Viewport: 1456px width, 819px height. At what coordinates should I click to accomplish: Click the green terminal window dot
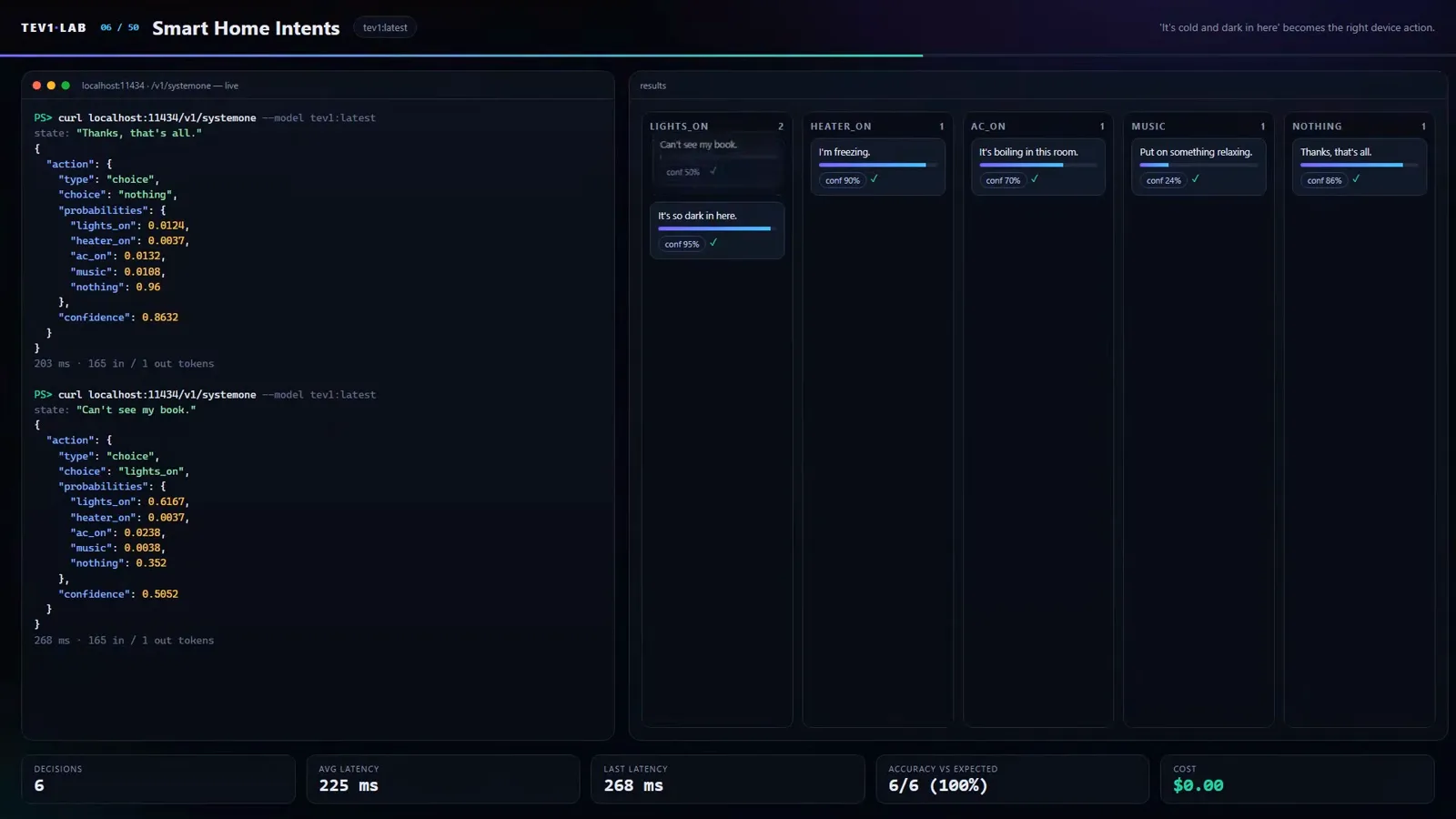[x=66, y=86]
